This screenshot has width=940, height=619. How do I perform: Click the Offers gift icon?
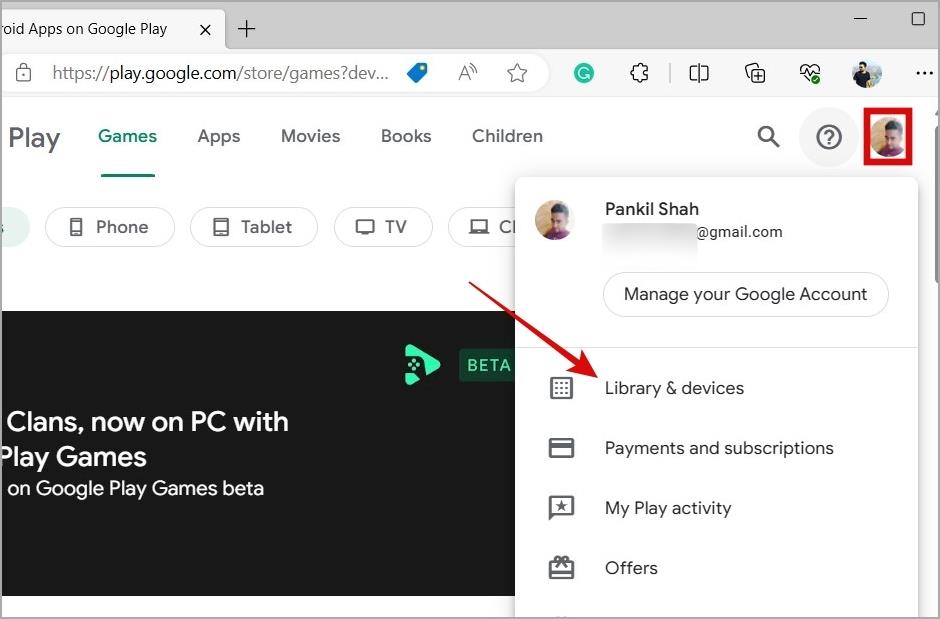(561, 567)
